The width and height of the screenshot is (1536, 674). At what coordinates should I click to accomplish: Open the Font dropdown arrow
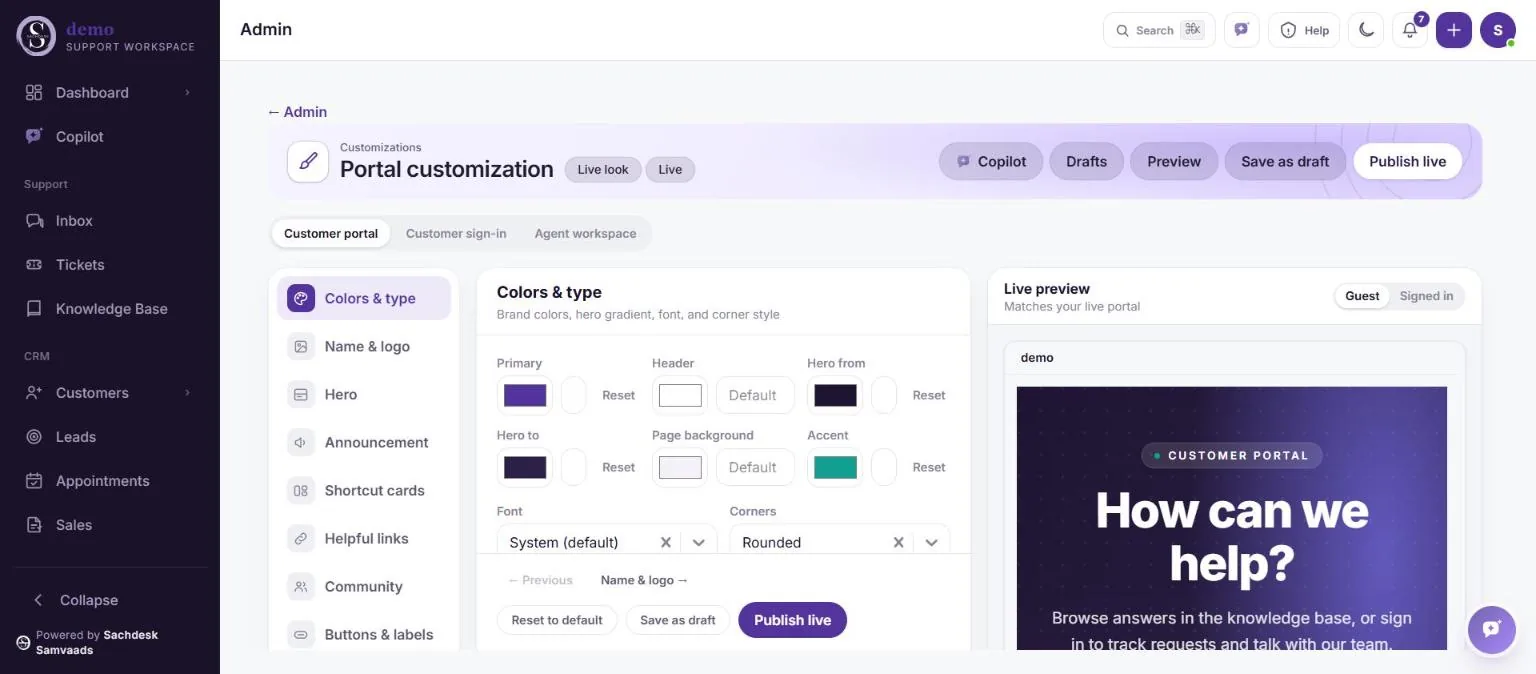tap(699, 542)
